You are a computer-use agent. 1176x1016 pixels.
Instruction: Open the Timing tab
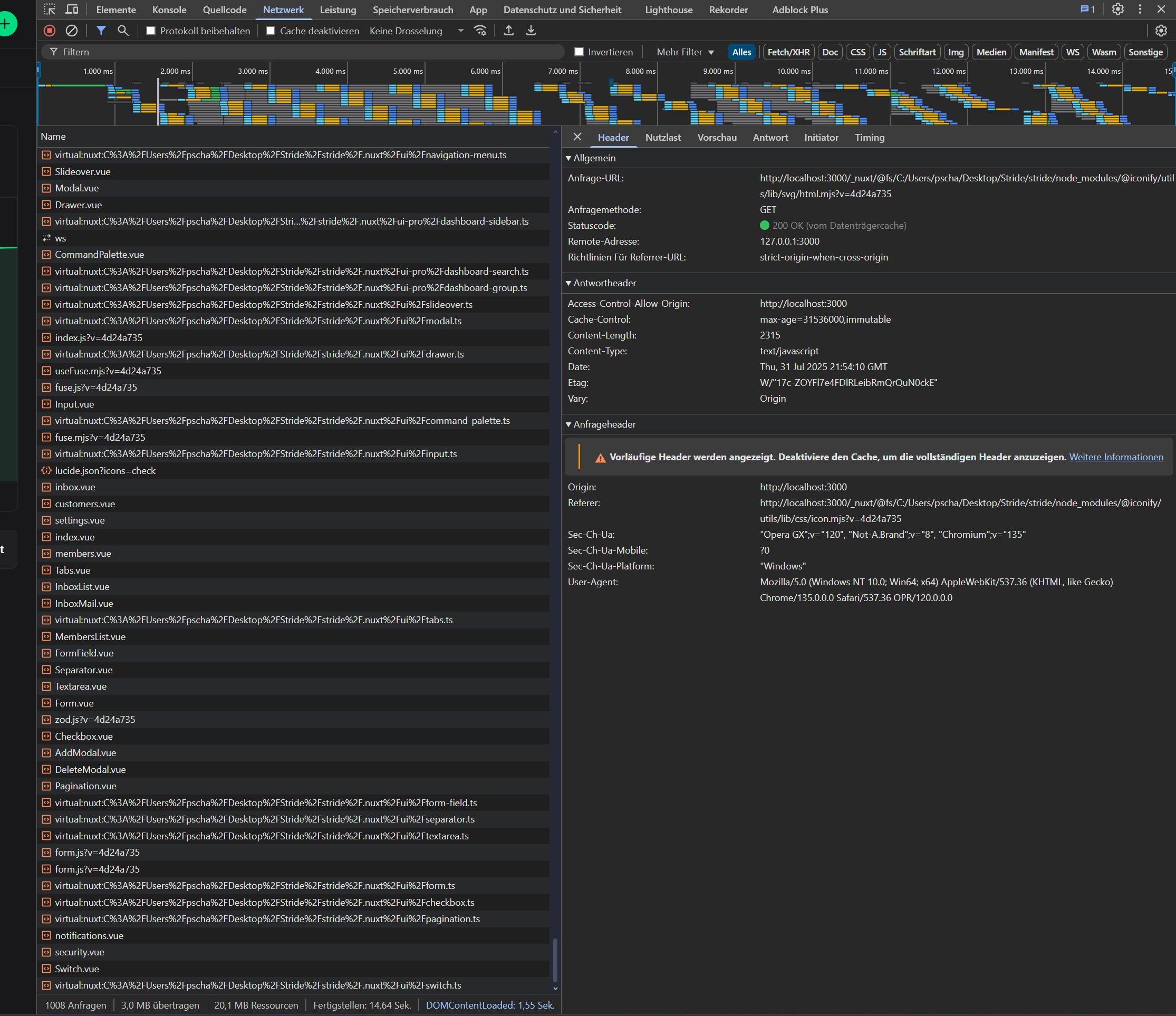tap(870, 138)
